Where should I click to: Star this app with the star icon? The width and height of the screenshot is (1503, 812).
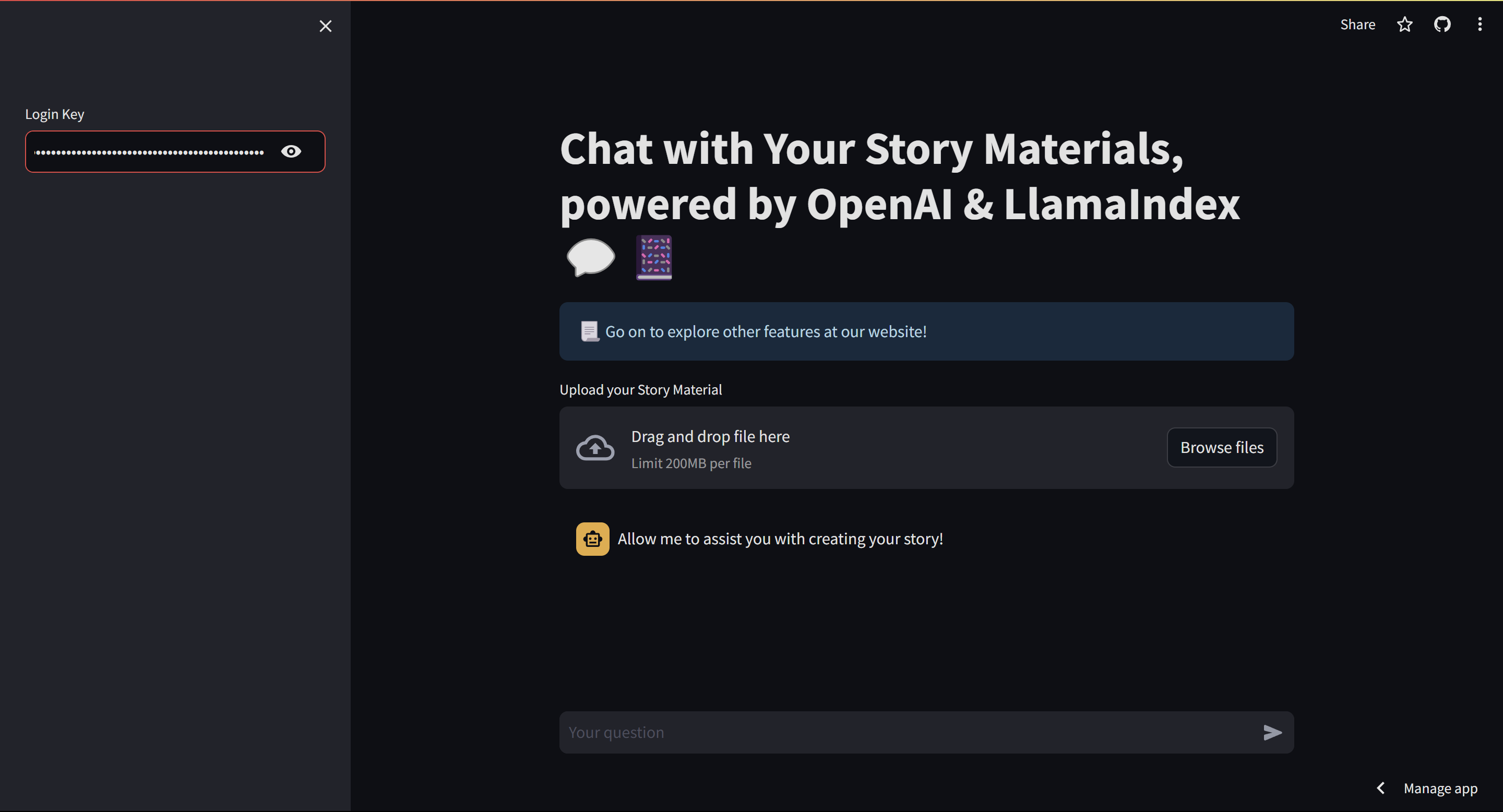pos(1404,25)
